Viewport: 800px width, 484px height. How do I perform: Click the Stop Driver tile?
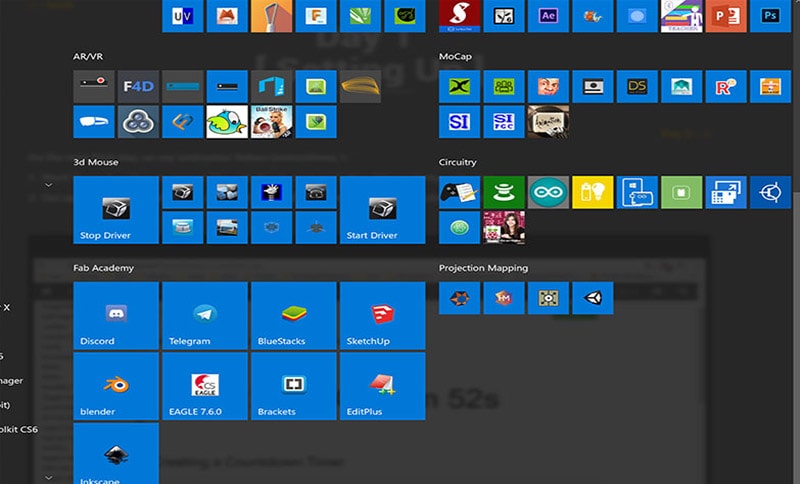click(116, 210)
